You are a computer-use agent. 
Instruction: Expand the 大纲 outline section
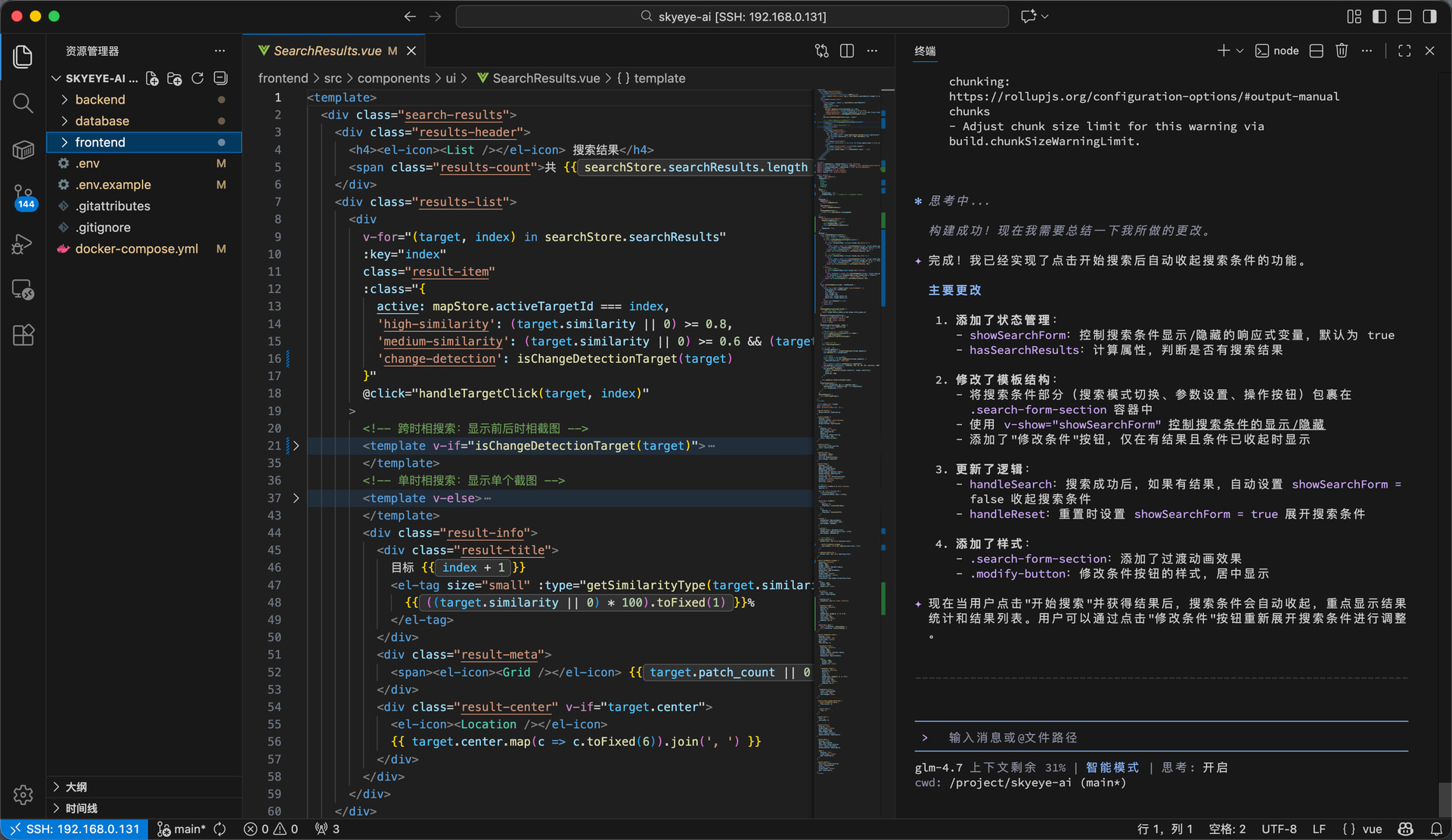(76, 787)
